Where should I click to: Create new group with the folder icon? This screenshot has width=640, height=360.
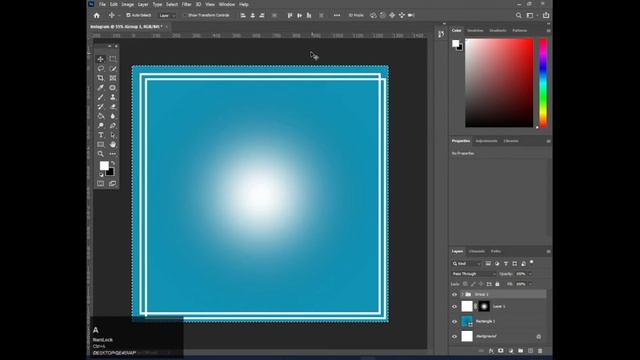[x=520, y=351]
